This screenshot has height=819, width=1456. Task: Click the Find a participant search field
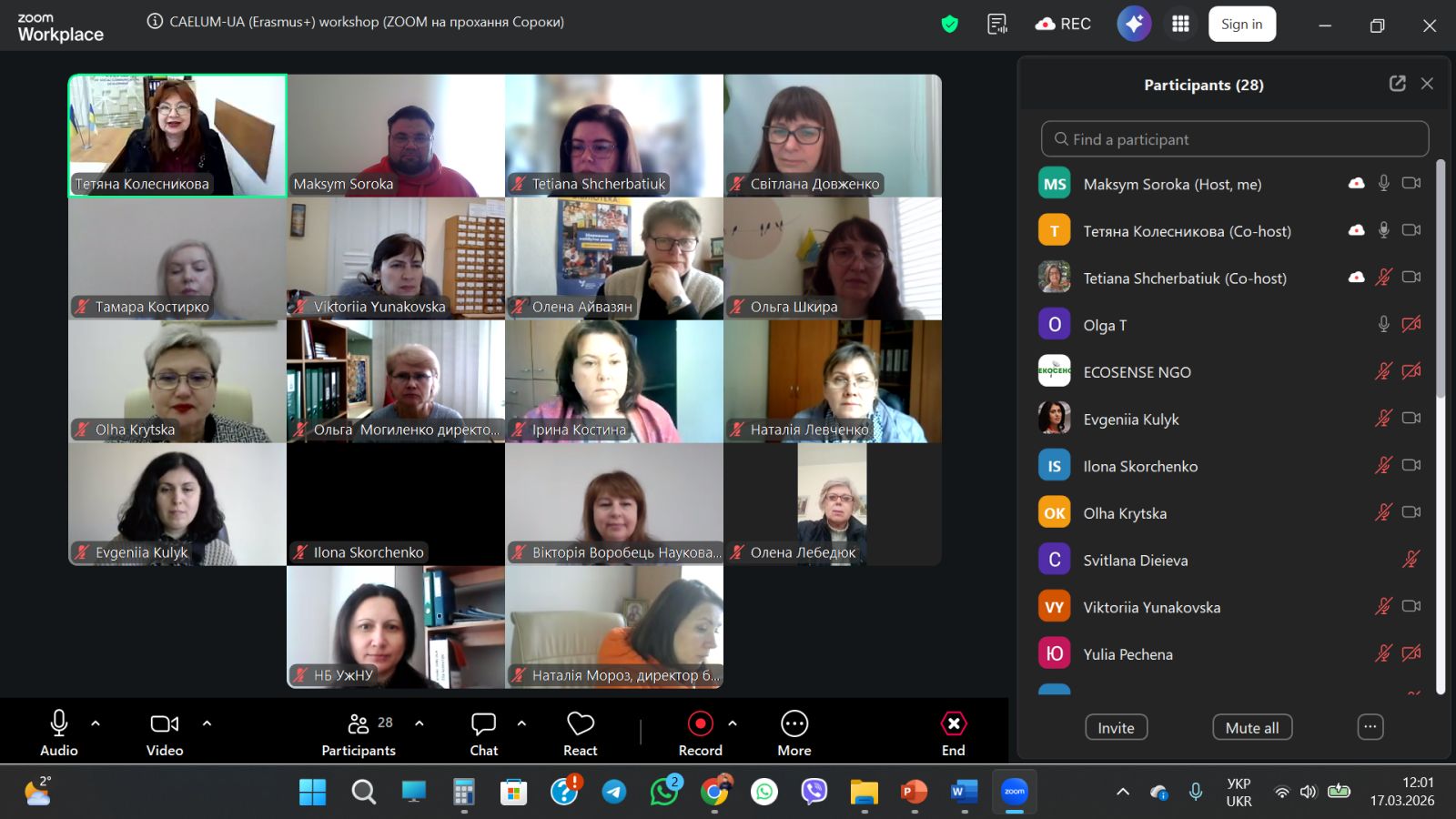click(x=1234, y=139)
